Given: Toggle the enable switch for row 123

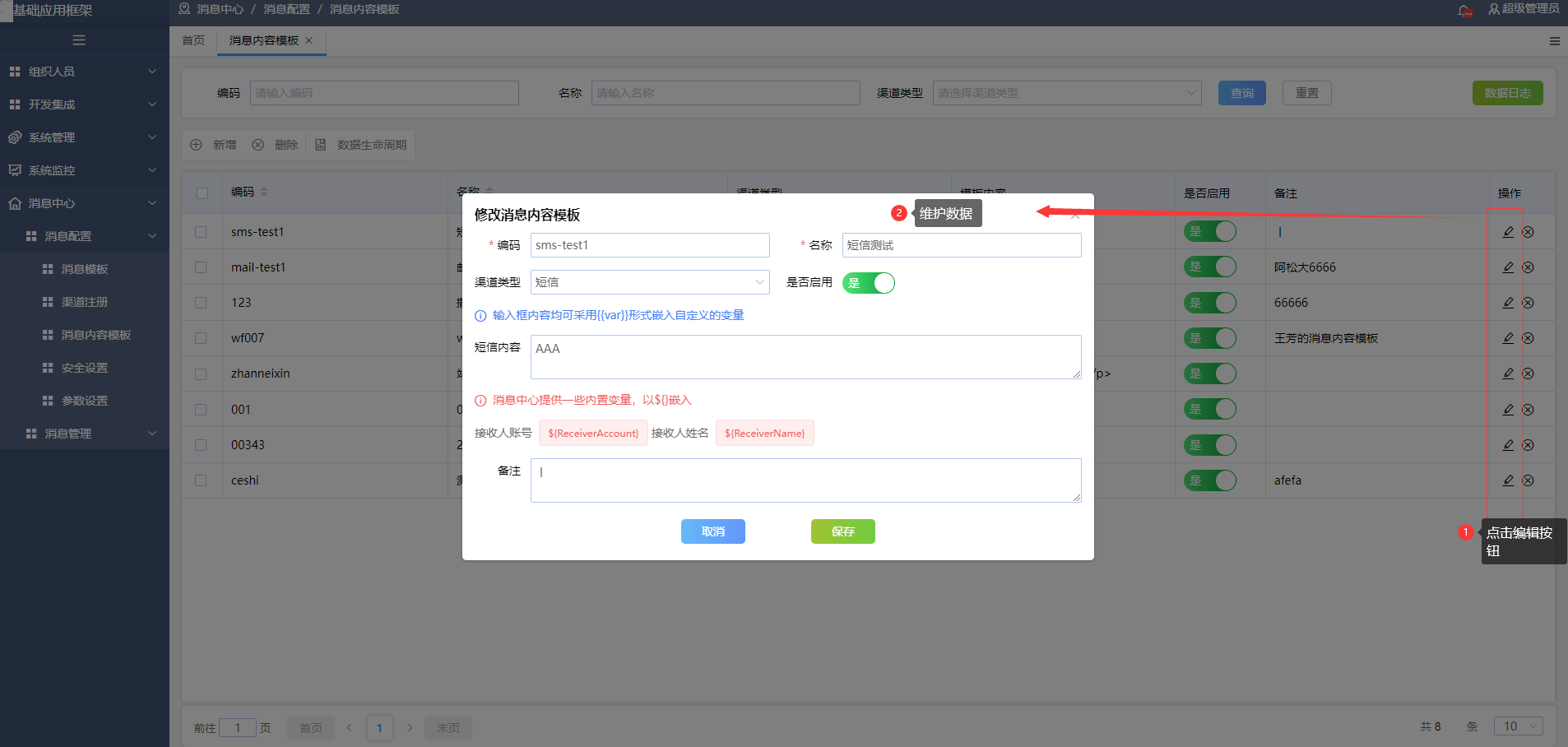Looking at the screenshot, I should (x=1210, y=303).
